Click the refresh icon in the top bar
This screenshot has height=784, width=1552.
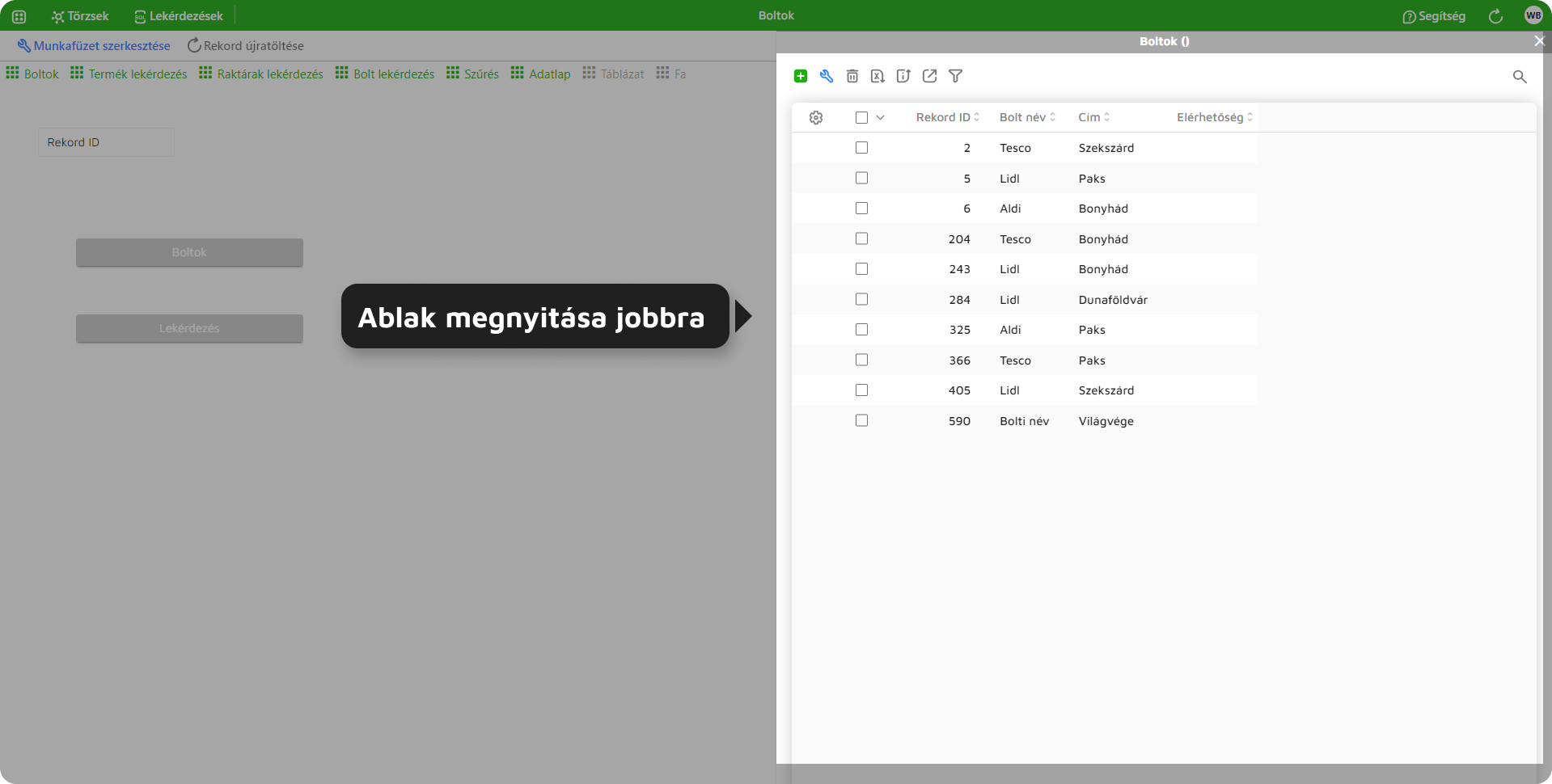(1495, 16)
